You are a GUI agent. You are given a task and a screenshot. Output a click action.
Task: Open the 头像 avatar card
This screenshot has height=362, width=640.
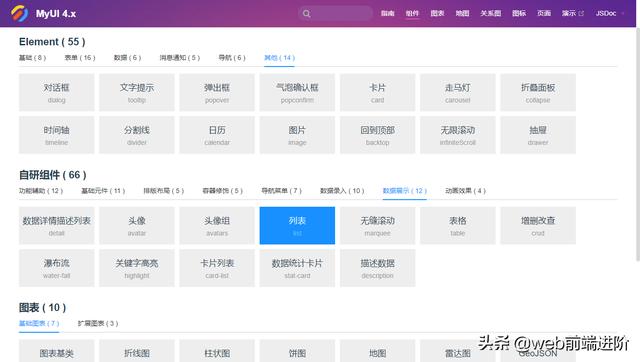tap(137, 225)
